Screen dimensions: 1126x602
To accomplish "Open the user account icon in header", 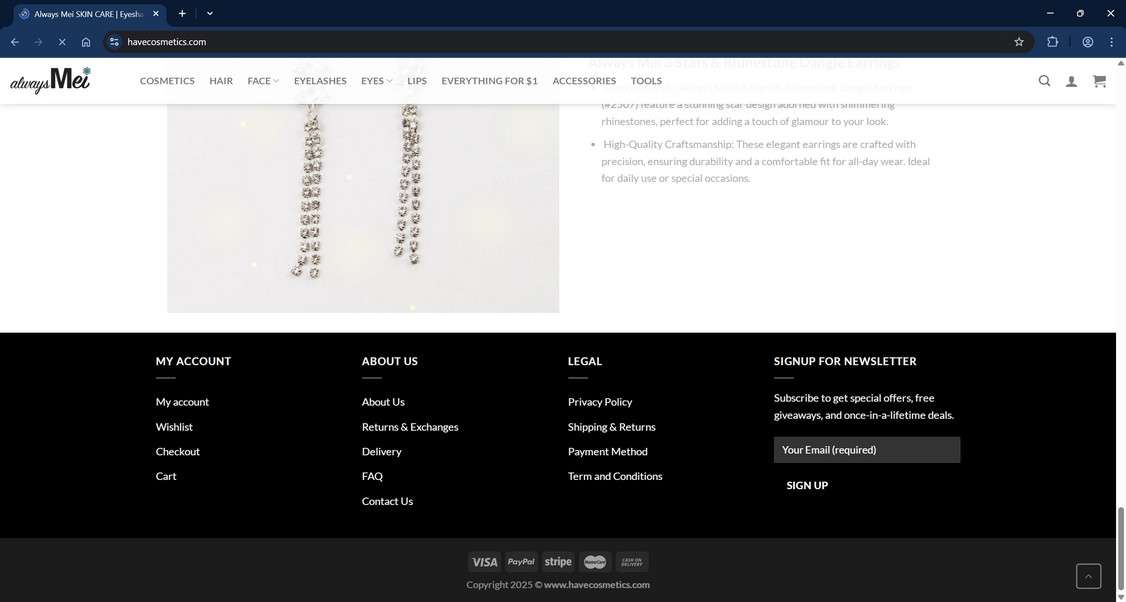I will point(1071,81).
